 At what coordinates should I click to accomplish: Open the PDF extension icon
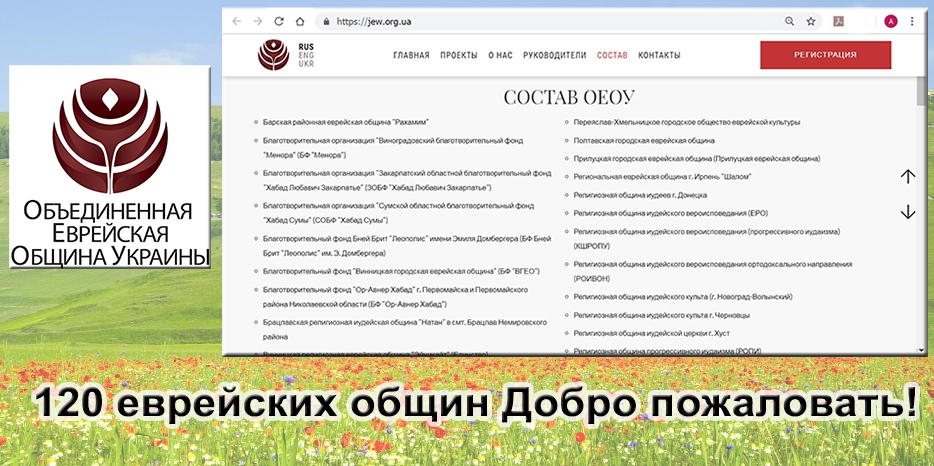click(839, 21)
